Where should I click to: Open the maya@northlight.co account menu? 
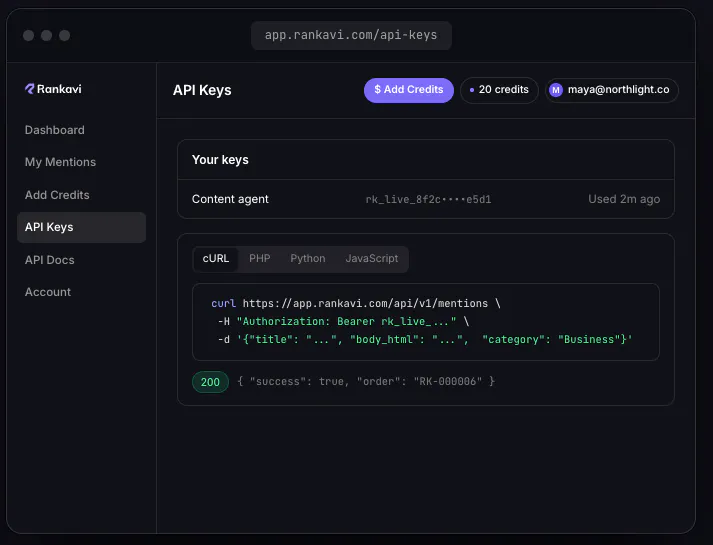click(x=612, y=90)
